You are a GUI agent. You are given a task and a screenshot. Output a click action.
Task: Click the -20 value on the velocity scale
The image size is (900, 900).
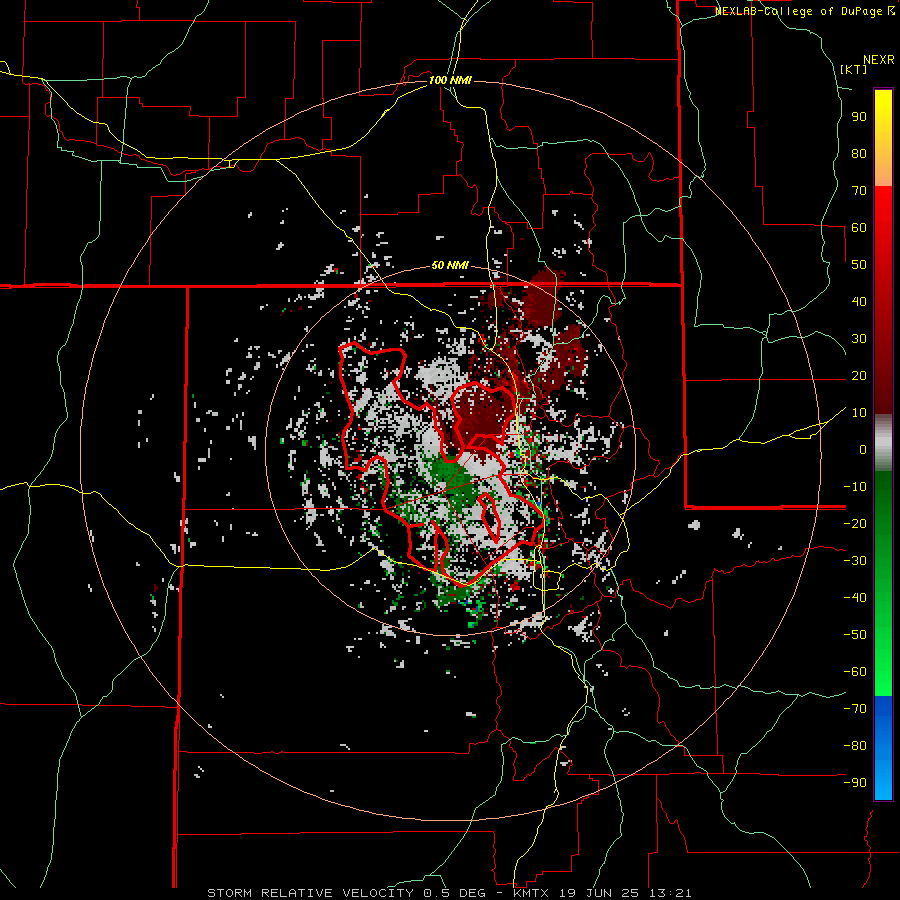coord(855,523)
